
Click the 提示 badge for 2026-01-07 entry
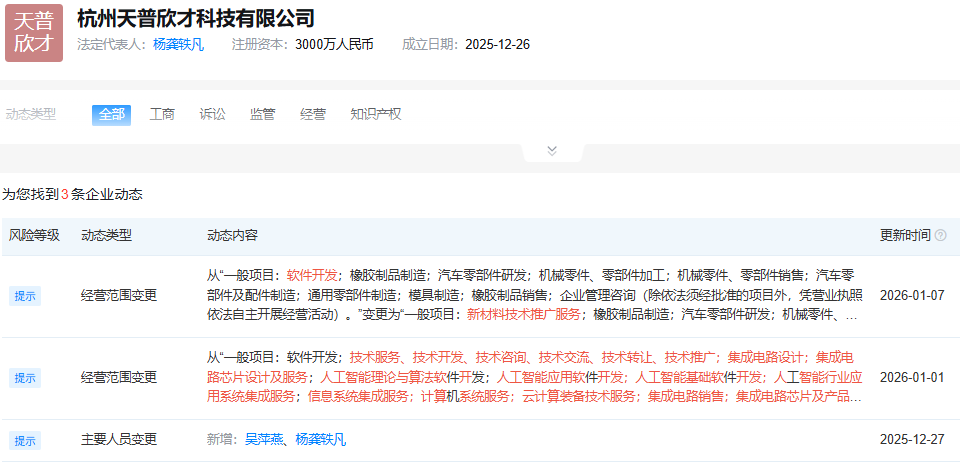(24, 296)
